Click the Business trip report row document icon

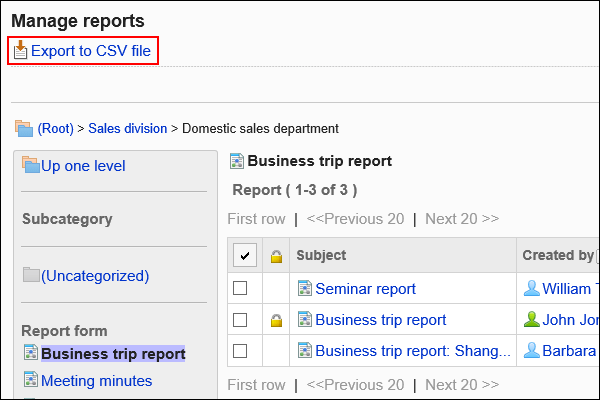pos(305,319)
